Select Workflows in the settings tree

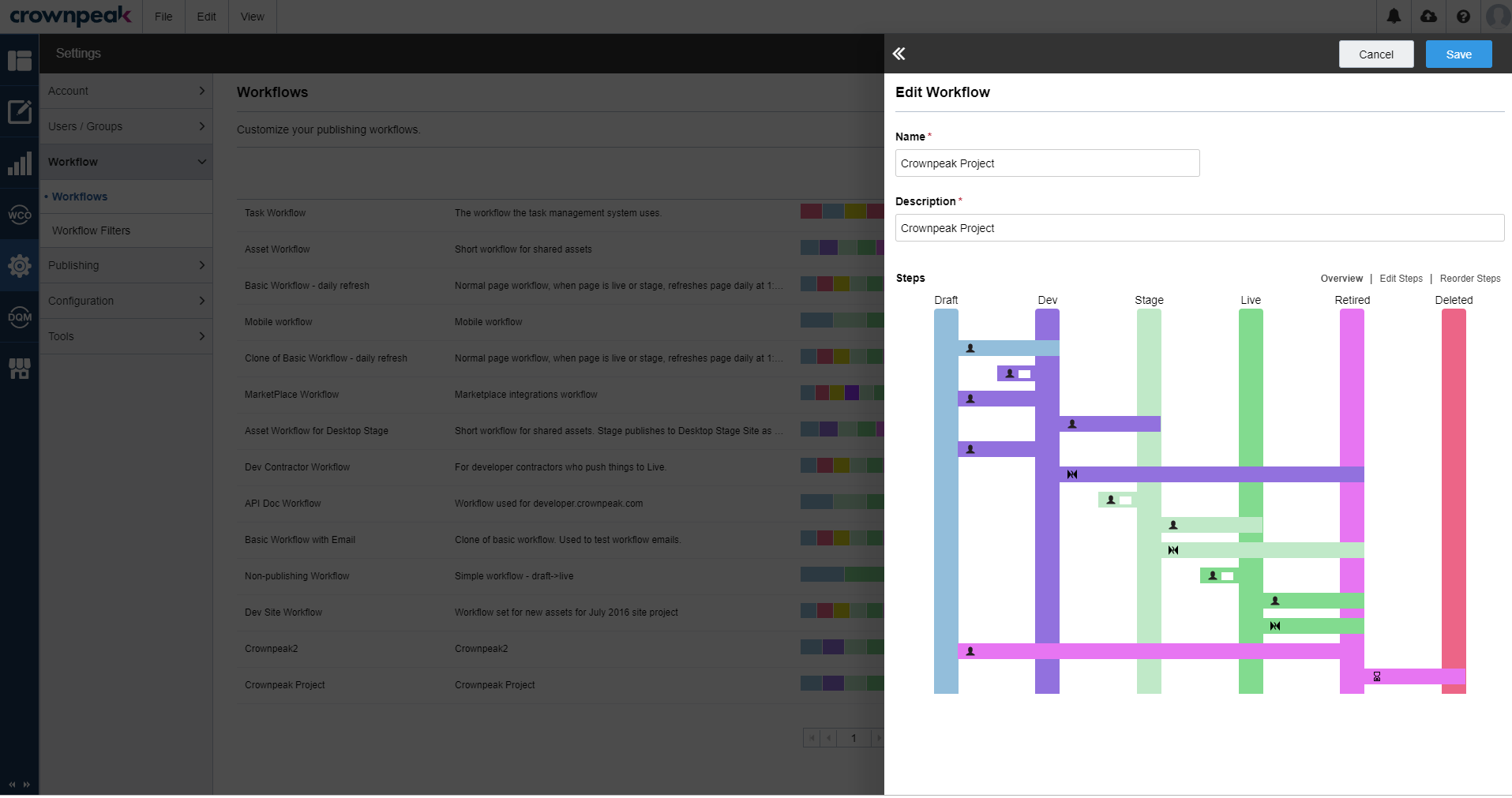click(x=80, y=197)
